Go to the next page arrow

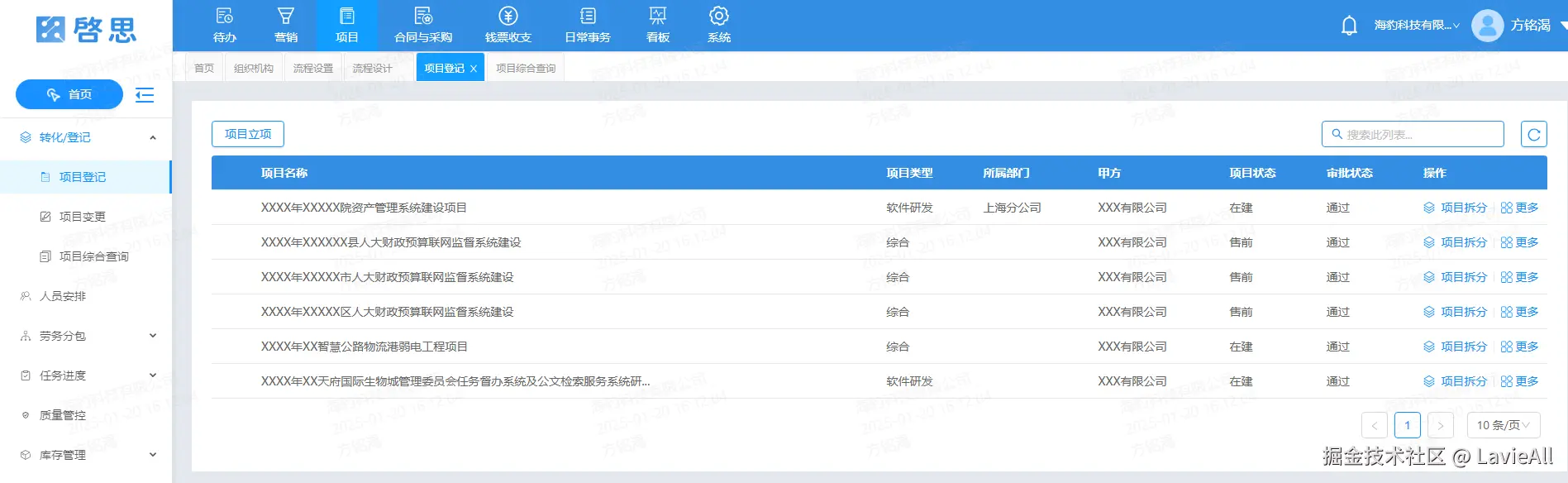click(x=1441, y=425)
